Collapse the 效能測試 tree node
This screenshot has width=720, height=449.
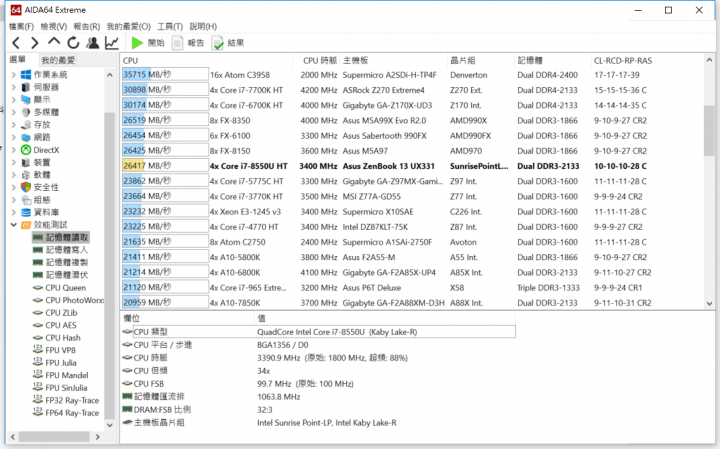[x=13, y=224]
